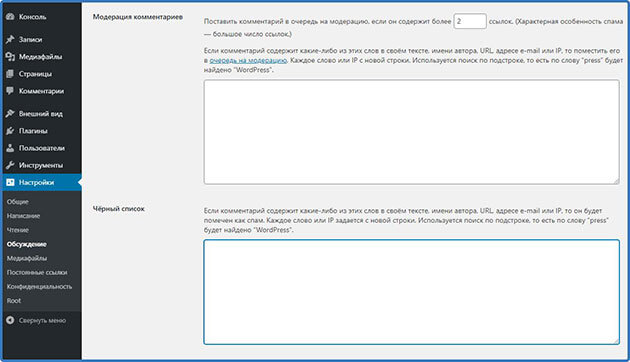Follow the очередь на модерацию link
Image resolution: width=630 pixels, height=362 pixels.
tap(248, 60)
